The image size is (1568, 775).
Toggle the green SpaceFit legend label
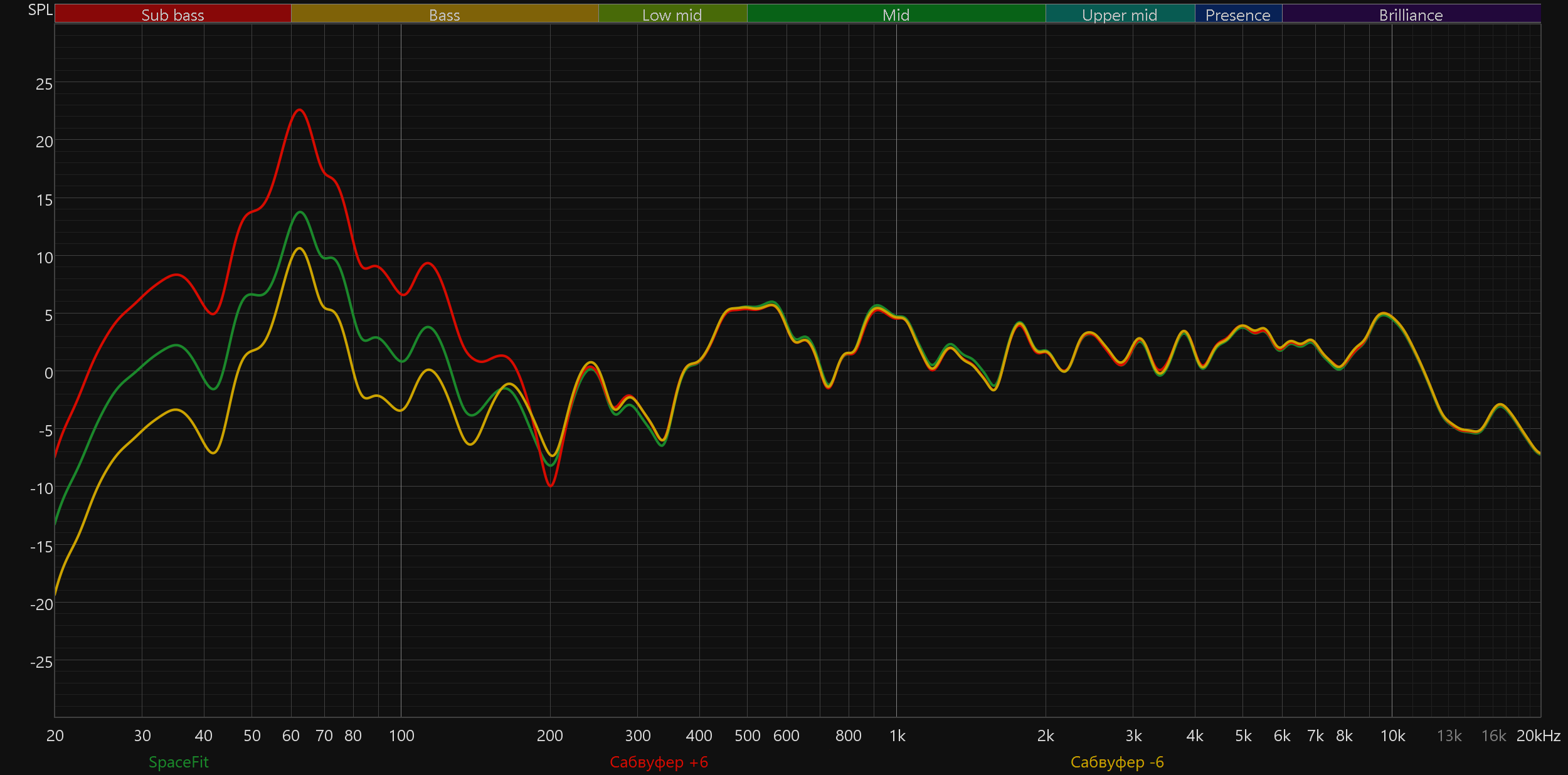pos(178,762)
